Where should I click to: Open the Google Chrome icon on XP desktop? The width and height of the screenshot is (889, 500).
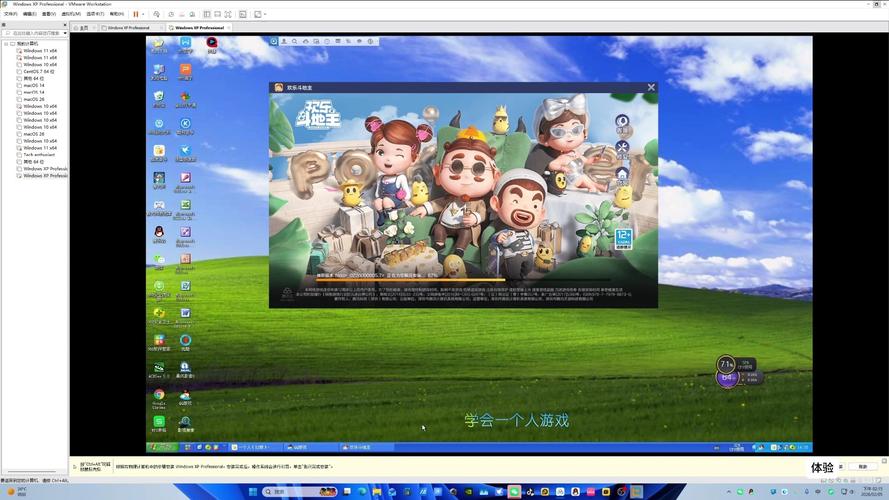pos(159,396)
